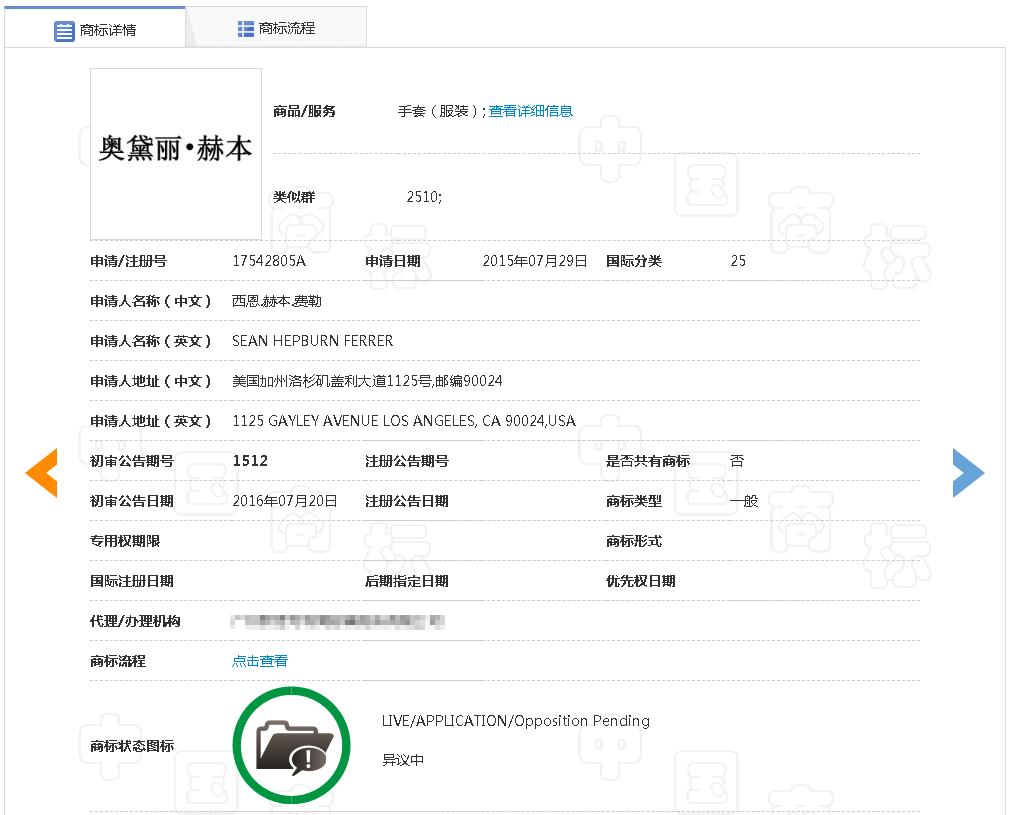Go to previous trademark with orange arrow

tap(42, 472)
